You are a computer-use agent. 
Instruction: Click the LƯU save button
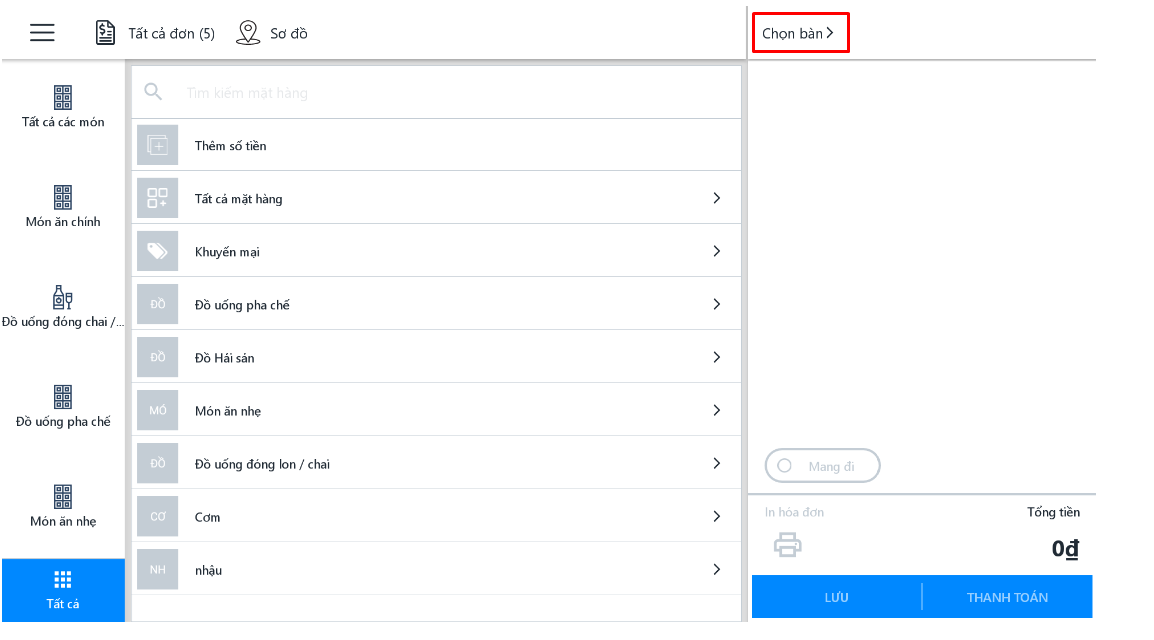coord(837,597)
